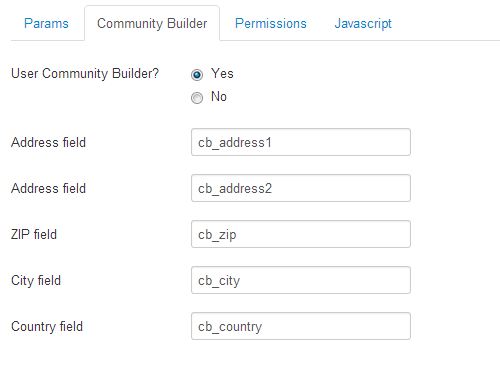Image resolution: width=500 pixels, height=375 pixels.
Task: Choose the No radio button
Action: (197, 98)
